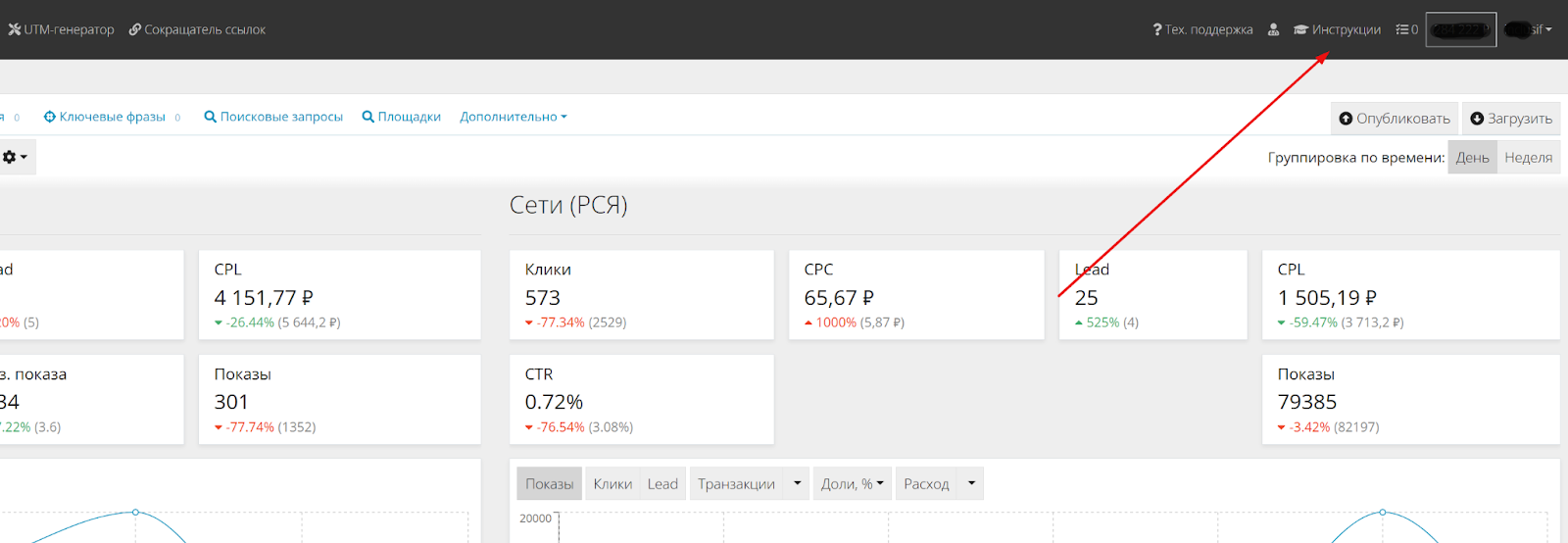Image resolution: width=1568 pixels, height=543 pixels.
Task: Open the Площадки tab
Action: coord(402,117)
